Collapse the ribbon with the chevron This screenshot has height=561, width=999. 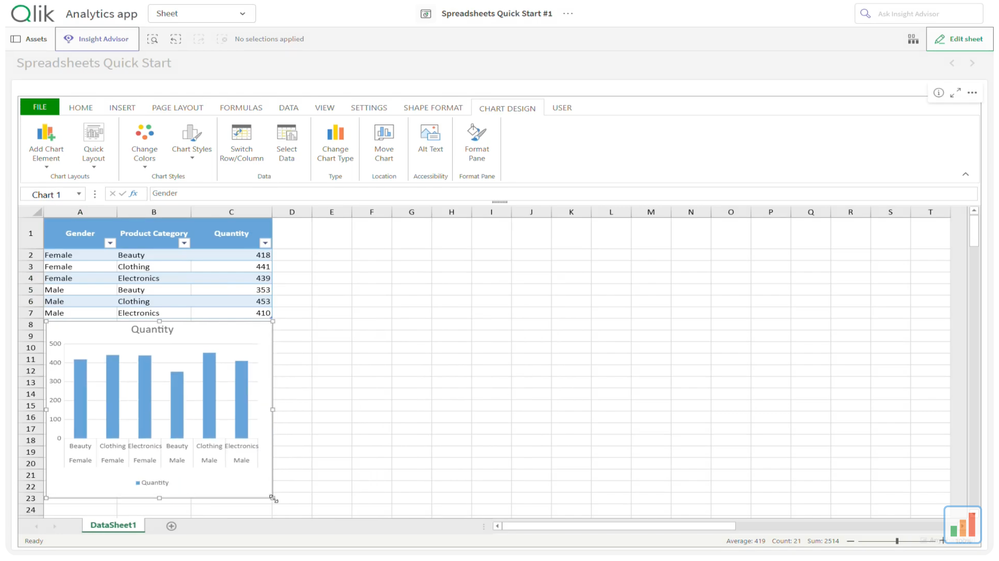(x=965, y=174)
